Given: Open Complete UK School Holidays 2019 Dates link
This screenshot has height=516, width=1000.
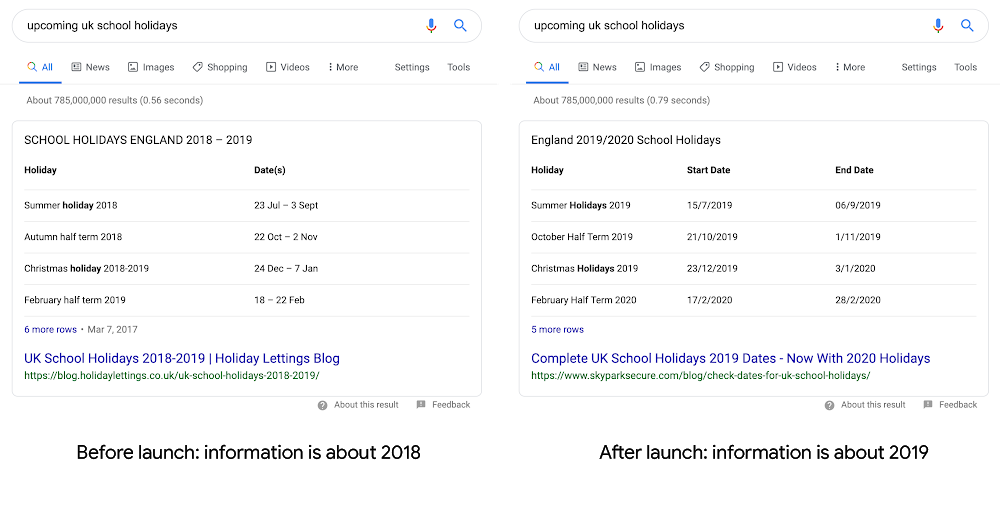Looking at the screenshot, I should (730, 358).
